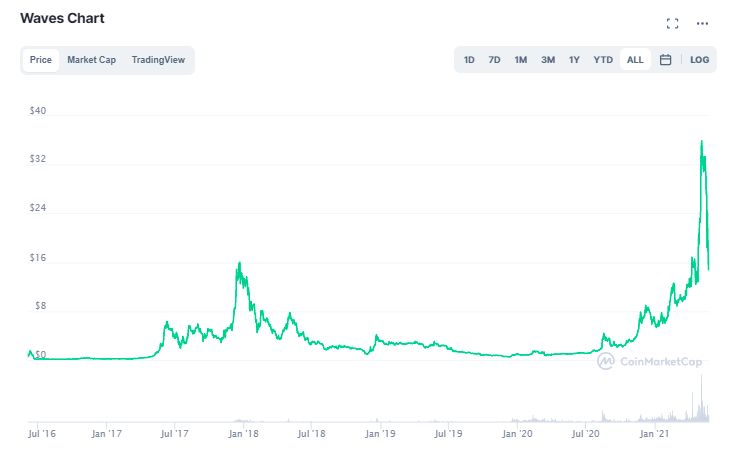The height and width of the screenshot is (454, 729).
Task: Choose the 3M time range
Action: 548,60
